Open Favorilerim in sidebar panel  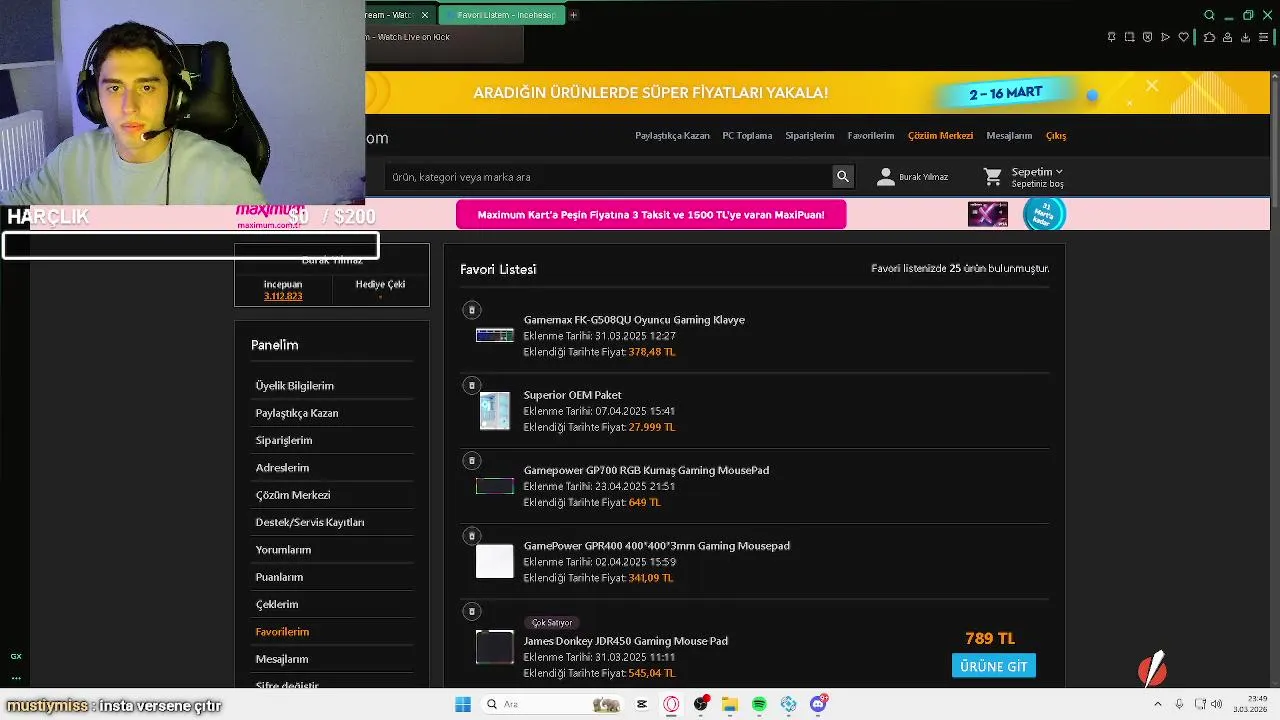pyautogui.click(x=282, y=632)
